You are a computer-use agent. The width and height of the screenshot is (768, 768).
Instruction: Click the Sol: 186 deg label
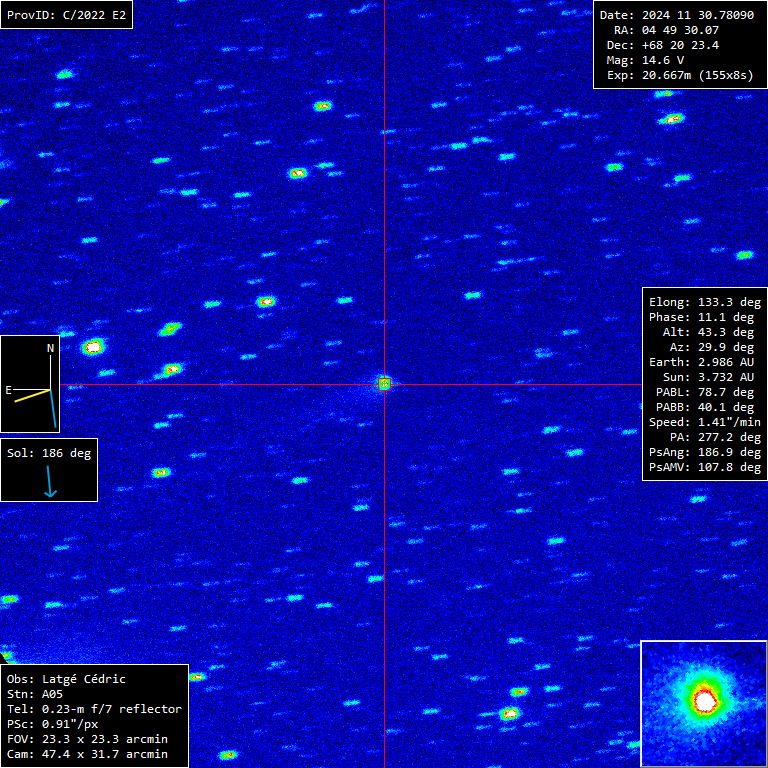(x=49, y=453)
